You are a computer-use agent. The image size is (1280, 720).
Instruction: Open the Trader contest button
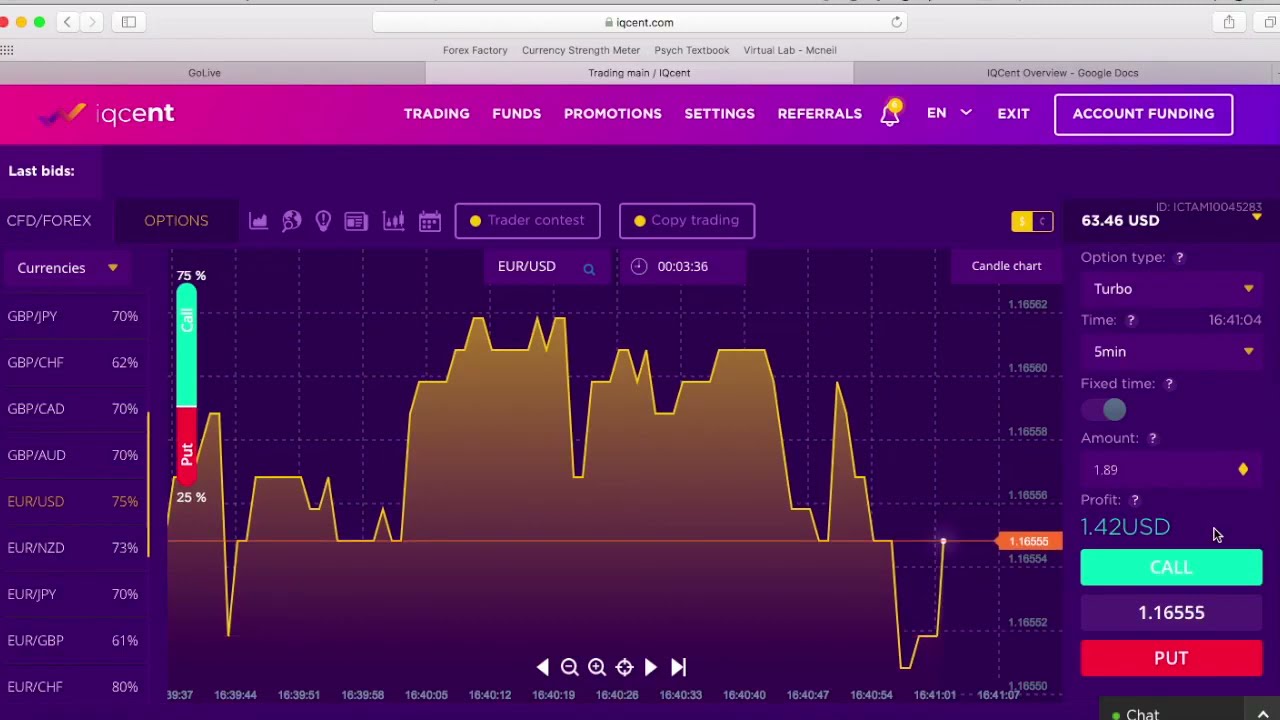528,220
